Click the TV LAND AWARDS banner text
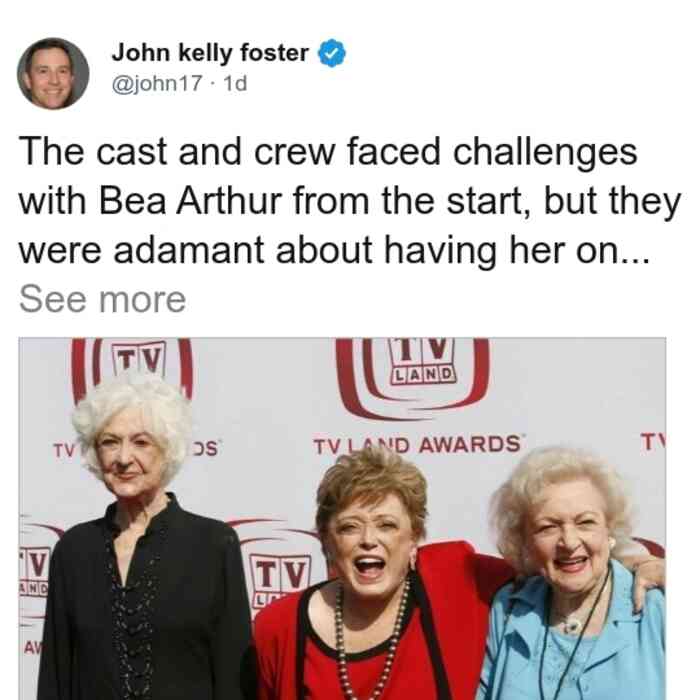Viewport: 700px width, 700px height. 417,445
